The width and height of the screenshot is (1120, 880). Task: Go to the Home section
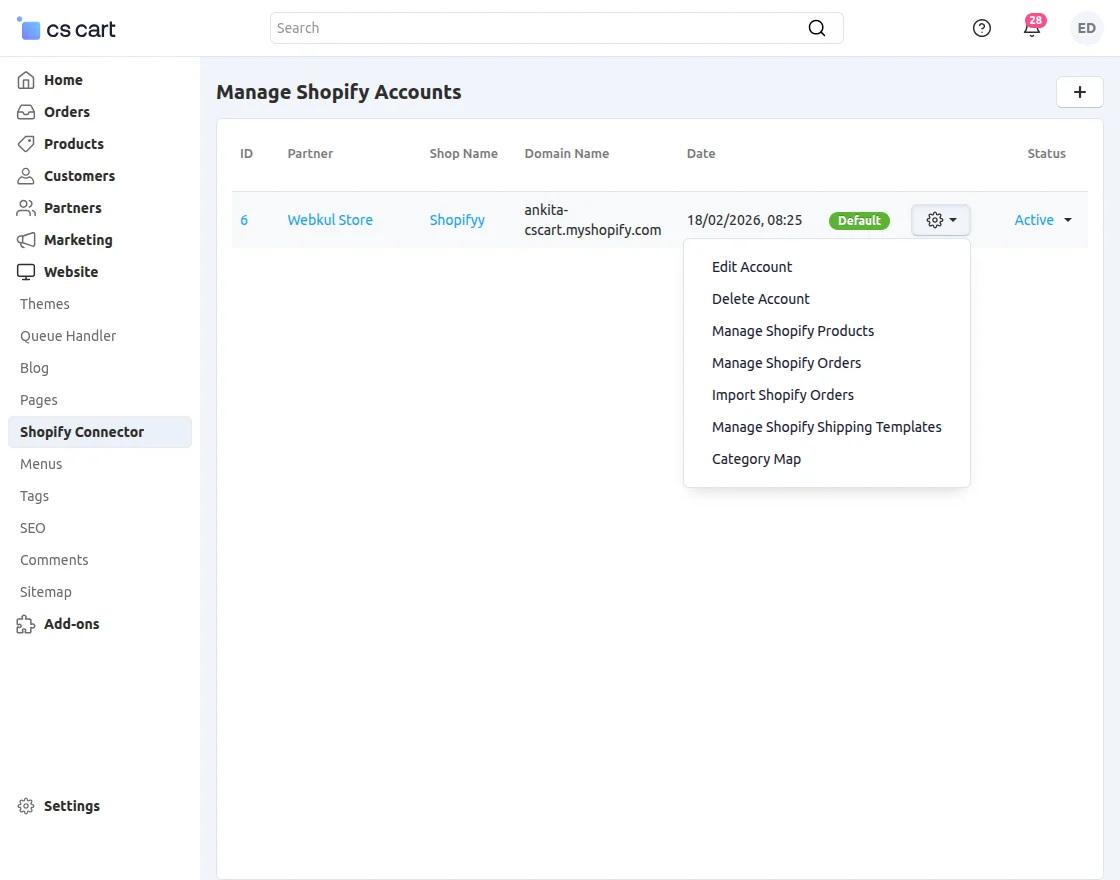(63, 80)
